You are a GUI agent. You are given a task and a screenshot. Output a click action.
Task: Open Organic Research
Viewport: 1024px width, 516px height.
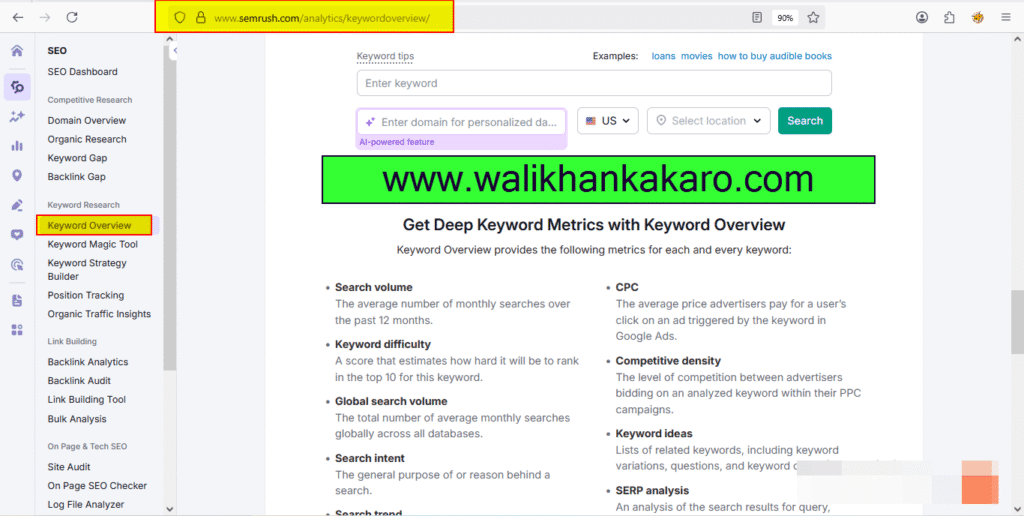coord(87,139)
